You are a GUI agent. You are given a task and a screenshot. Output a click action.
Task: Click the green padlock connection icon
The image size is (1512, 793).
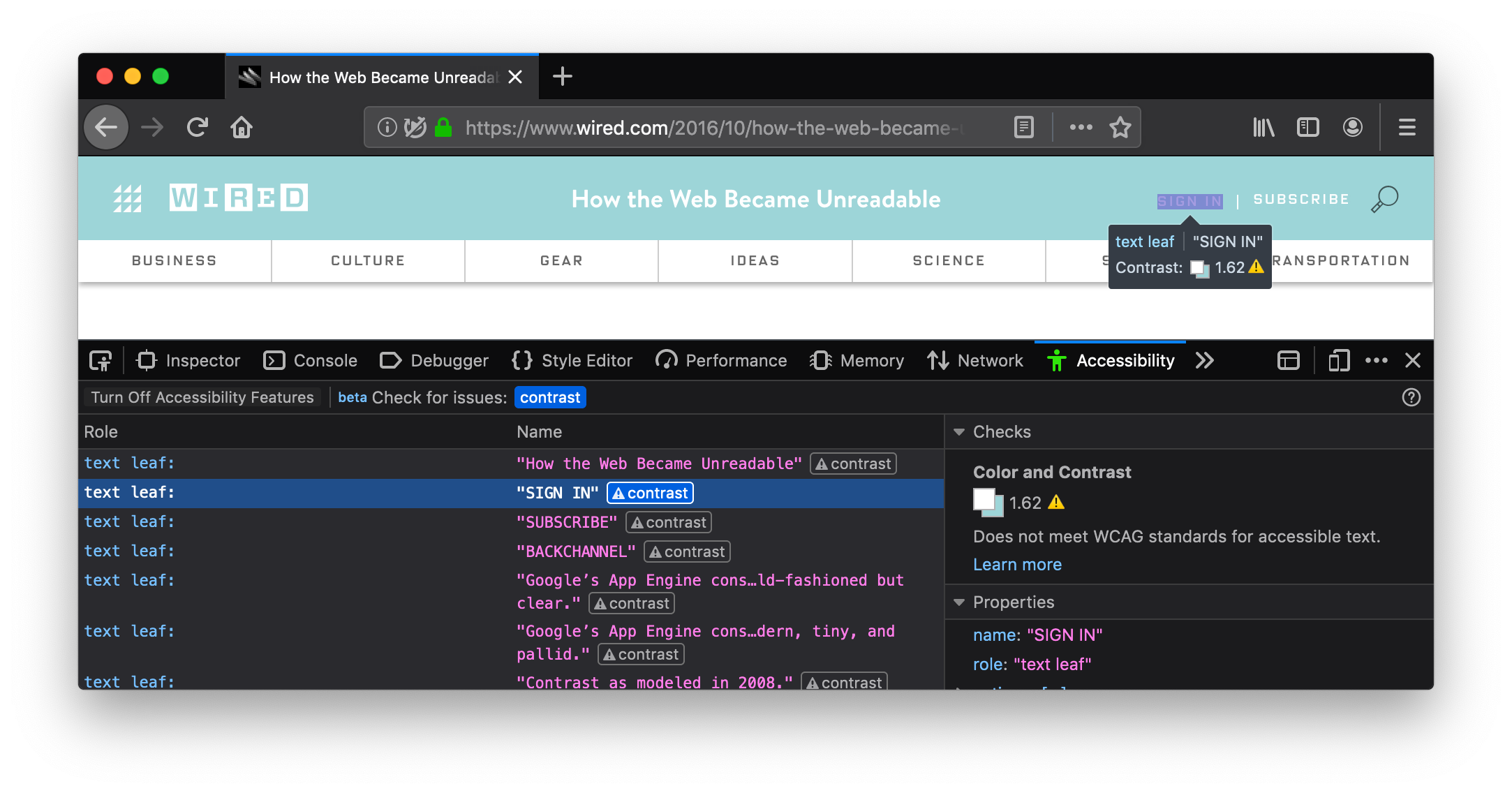pyautogui.click(x=443, y=127)
